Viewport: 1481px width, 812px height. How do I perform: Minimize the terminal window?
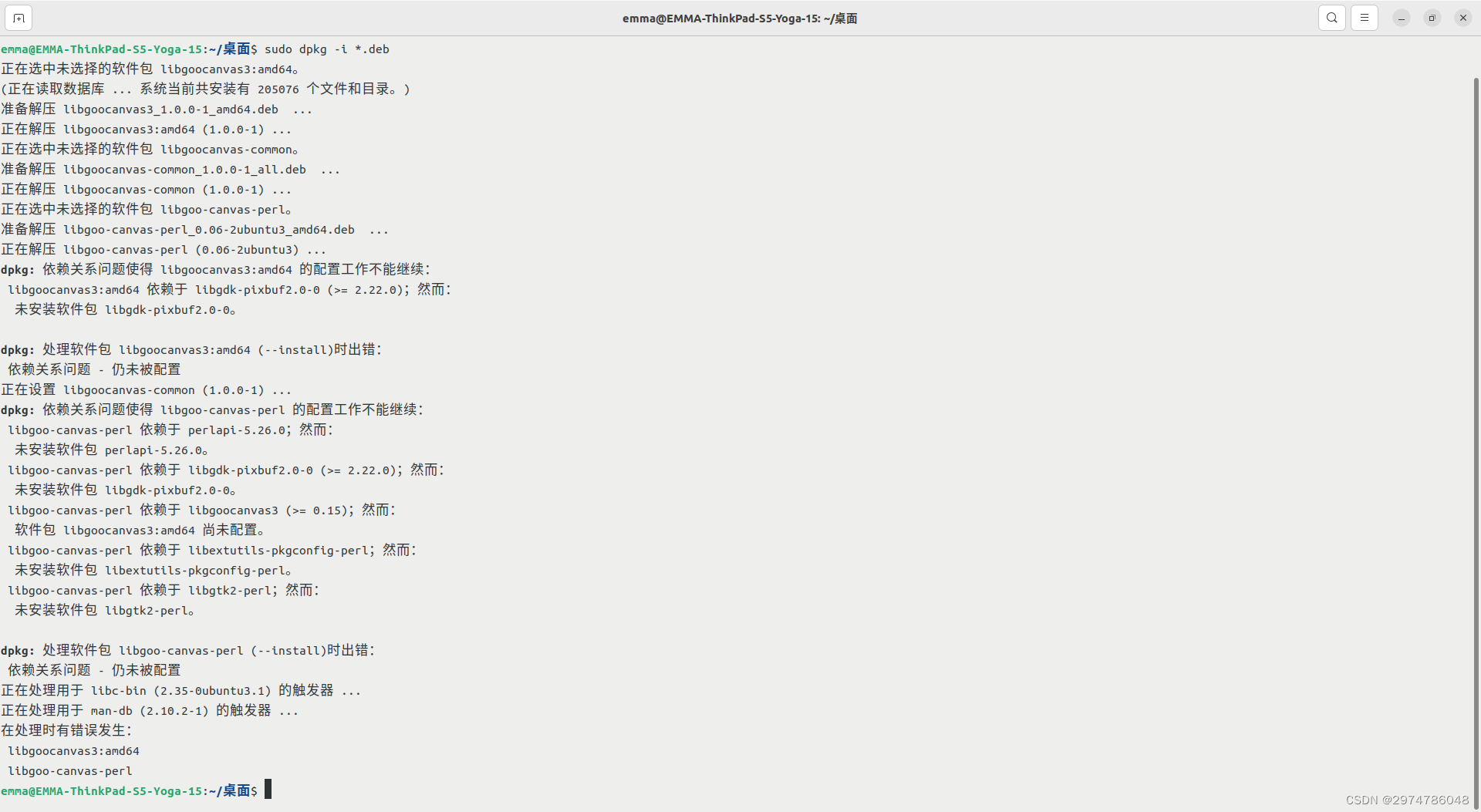1401,17
